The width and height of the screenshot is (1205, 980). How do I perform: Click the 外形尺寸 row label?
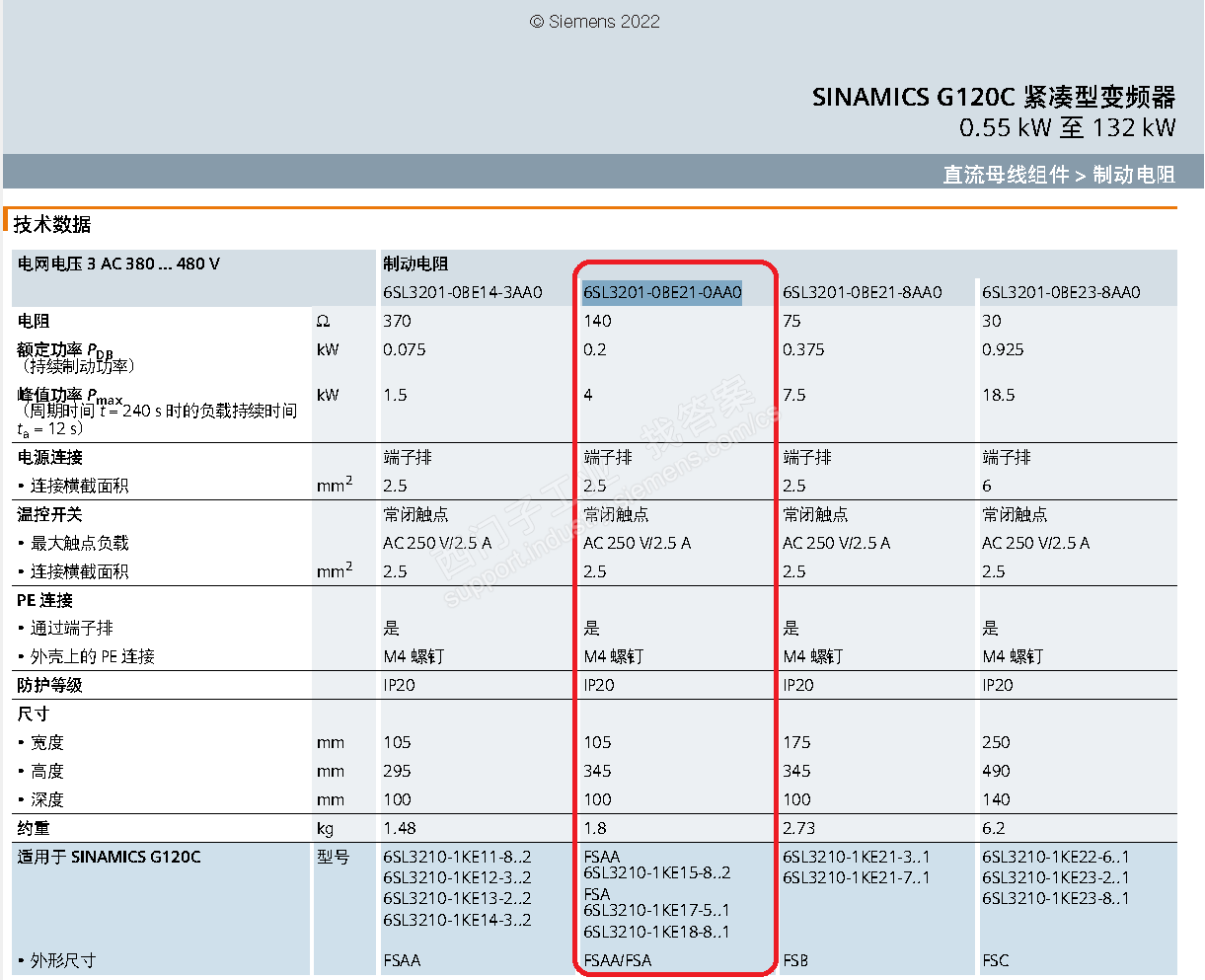click(x=62, y=960)
